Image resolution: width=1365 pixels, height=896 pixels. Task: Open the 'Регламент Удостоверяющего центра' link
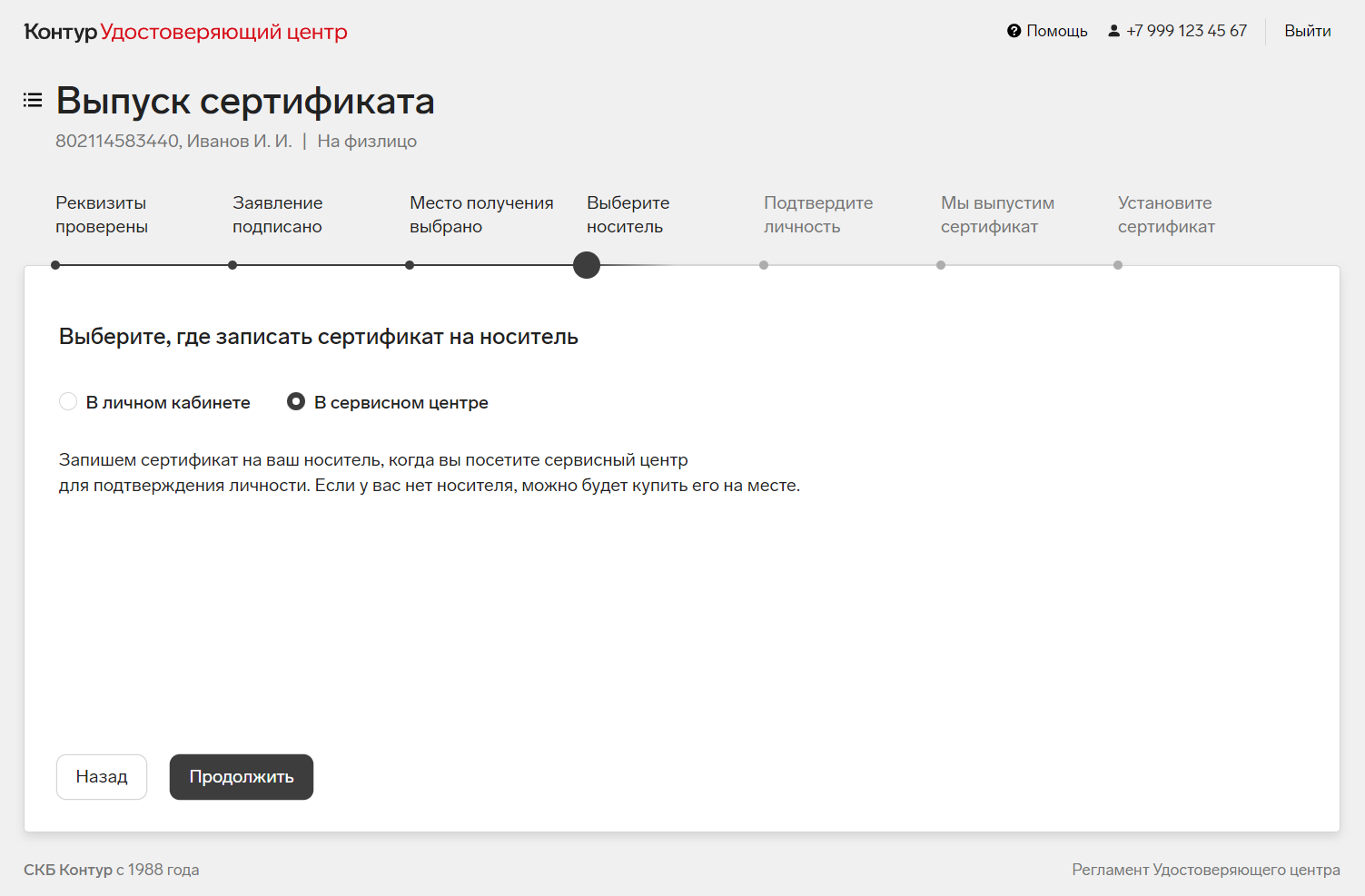point(1206,870)
